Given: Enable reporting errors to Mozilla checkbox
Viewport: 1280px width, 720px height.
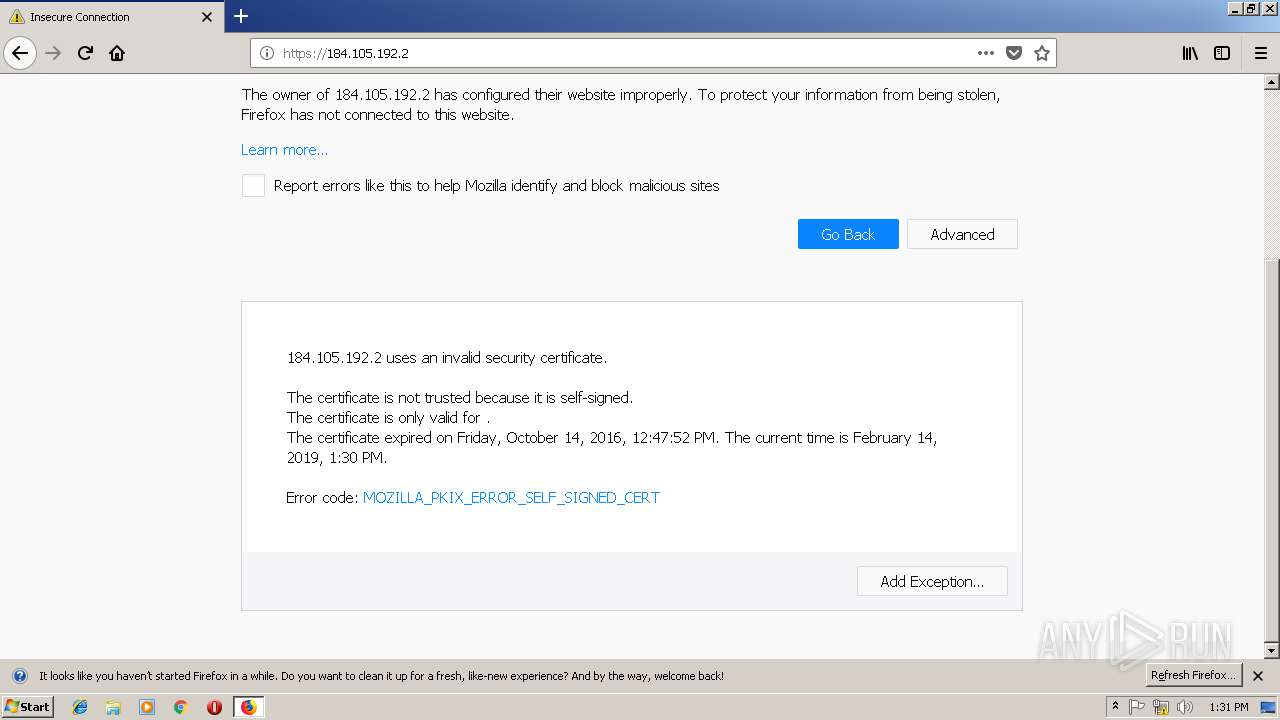Looking at the screenshot, I should point(253,185).
